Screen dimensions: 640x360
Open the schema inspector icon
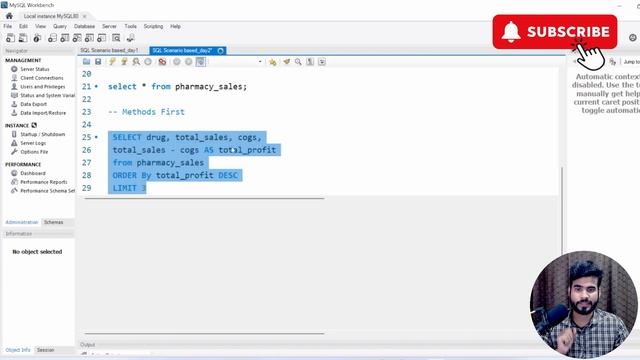pyautogui.click(x=37, y=38)
